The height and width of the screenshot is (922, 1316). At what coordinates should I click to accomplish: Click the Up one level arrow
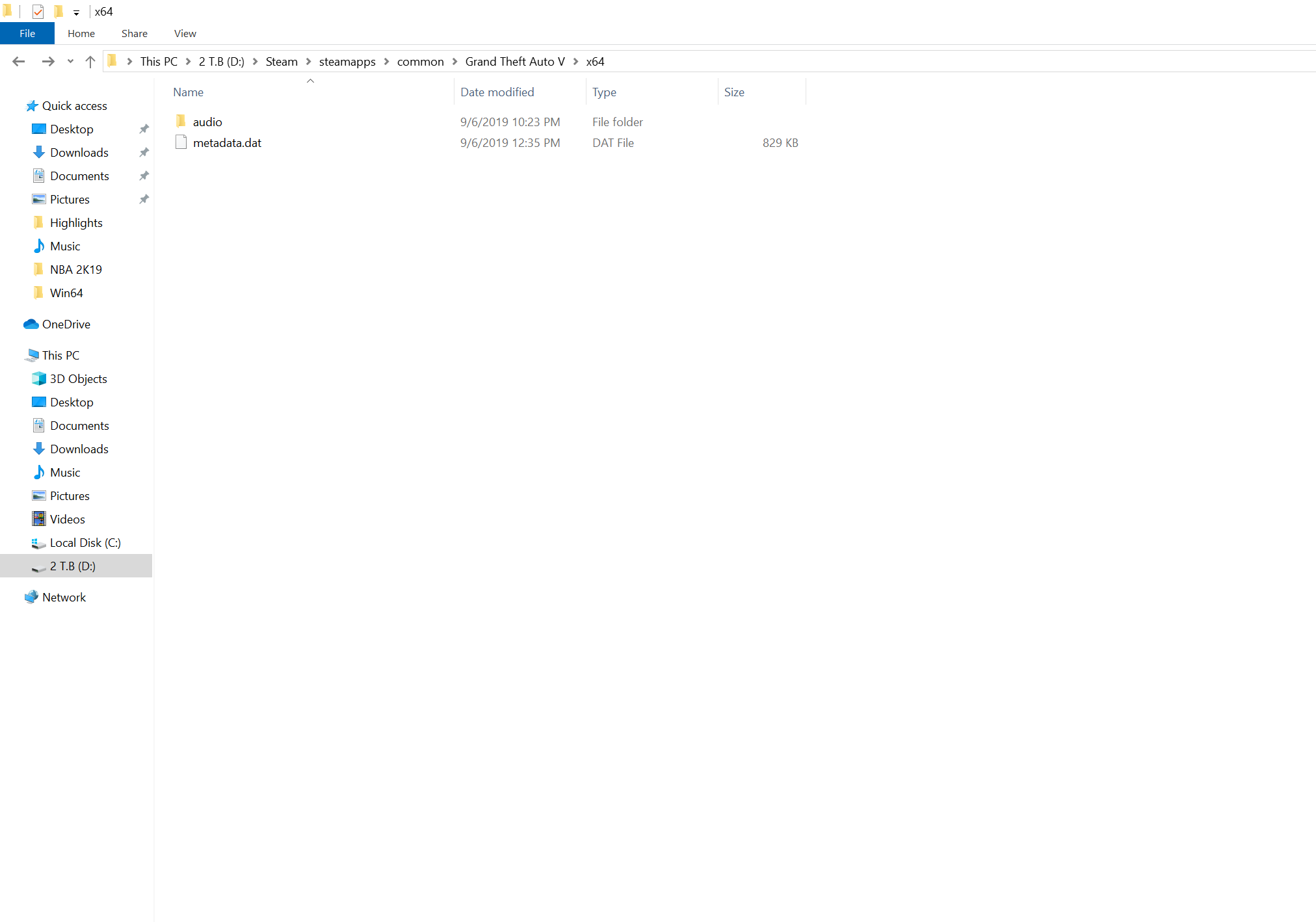(x=90, y=62)
